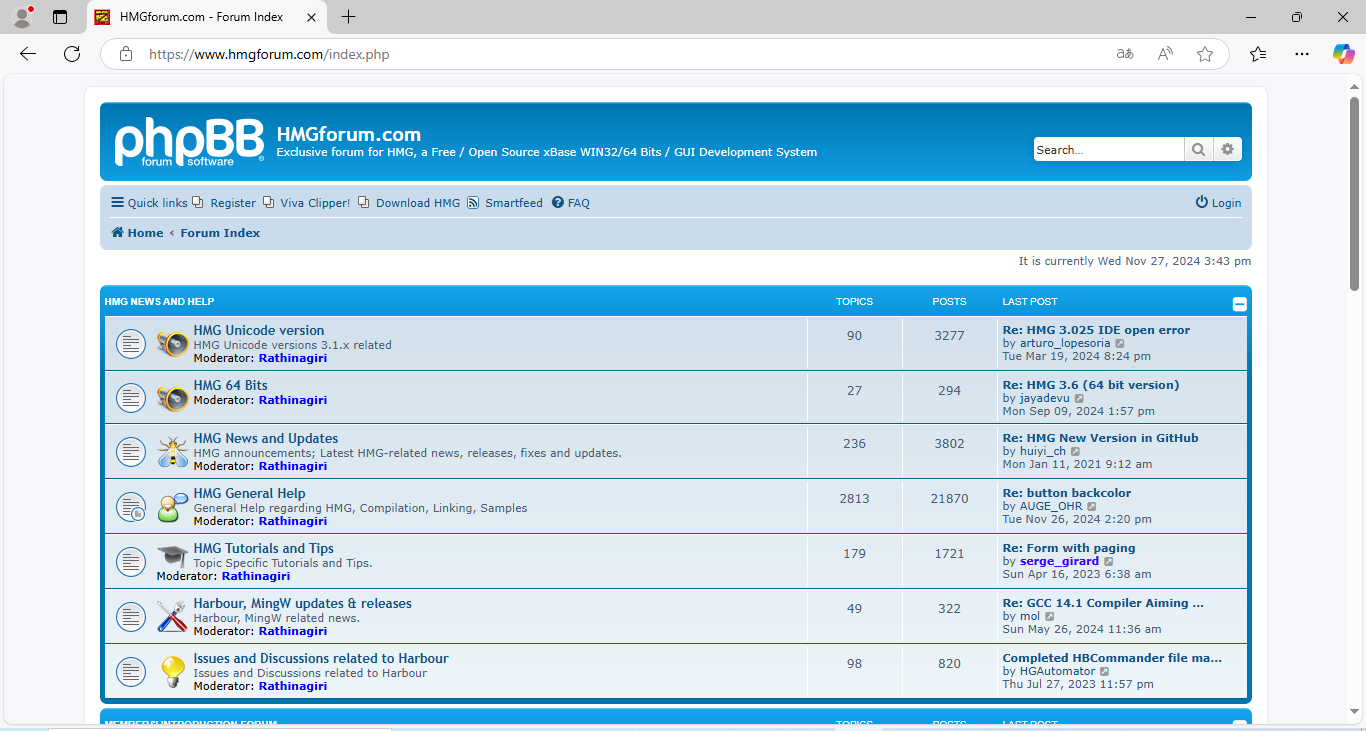Open the Register link
Screen dimensions: 1366x731
(x=232, y=203)
